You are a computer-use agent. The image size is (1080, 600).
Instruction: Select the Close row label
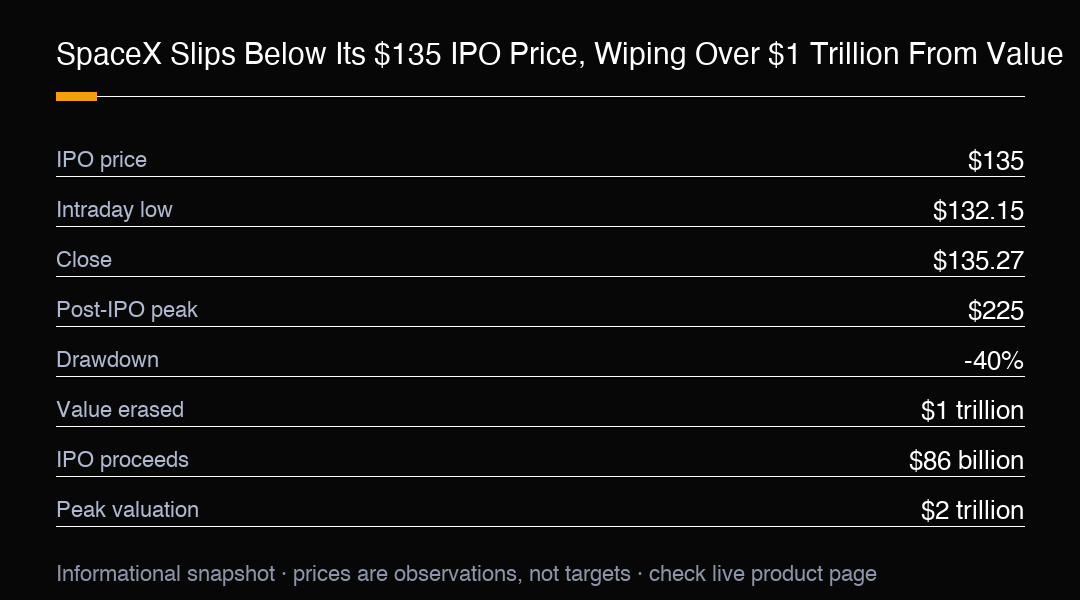[84, 260]
